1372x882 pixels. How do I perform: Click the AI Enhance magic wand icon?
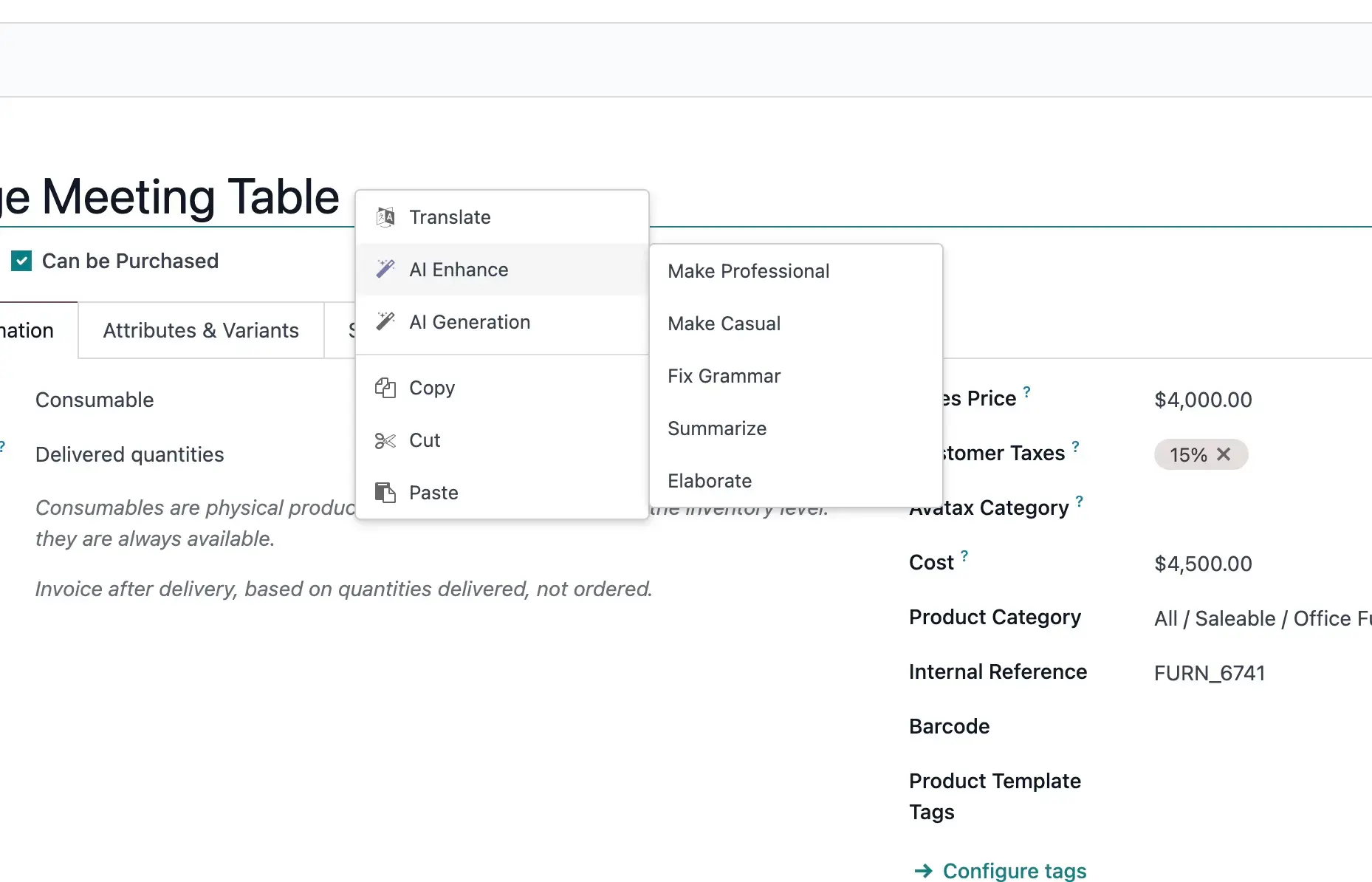pyautogui.click(x=385, y=270)
